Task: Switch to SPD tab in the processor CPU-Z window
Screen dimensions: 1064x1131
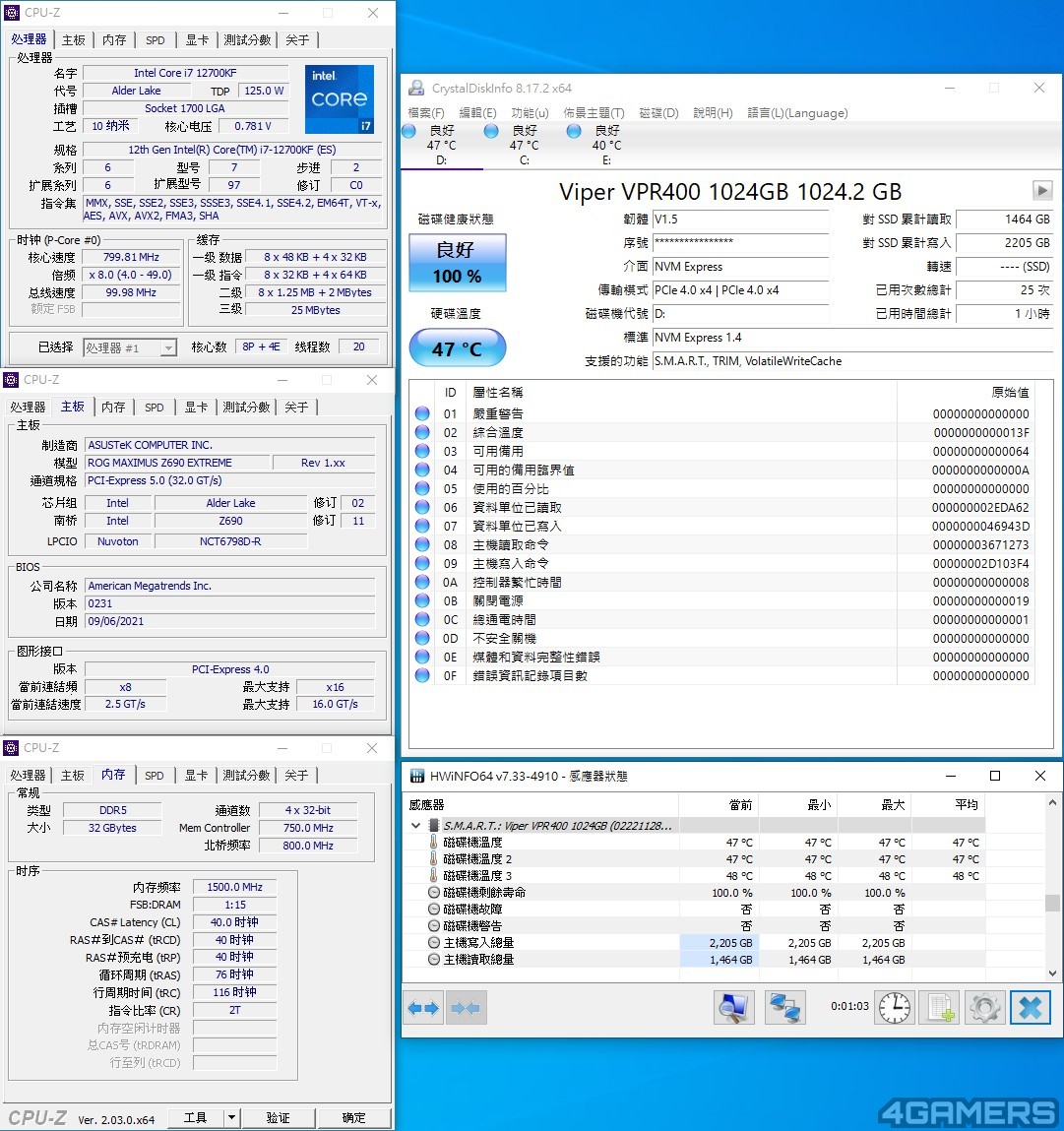Action: click(156, 40)
